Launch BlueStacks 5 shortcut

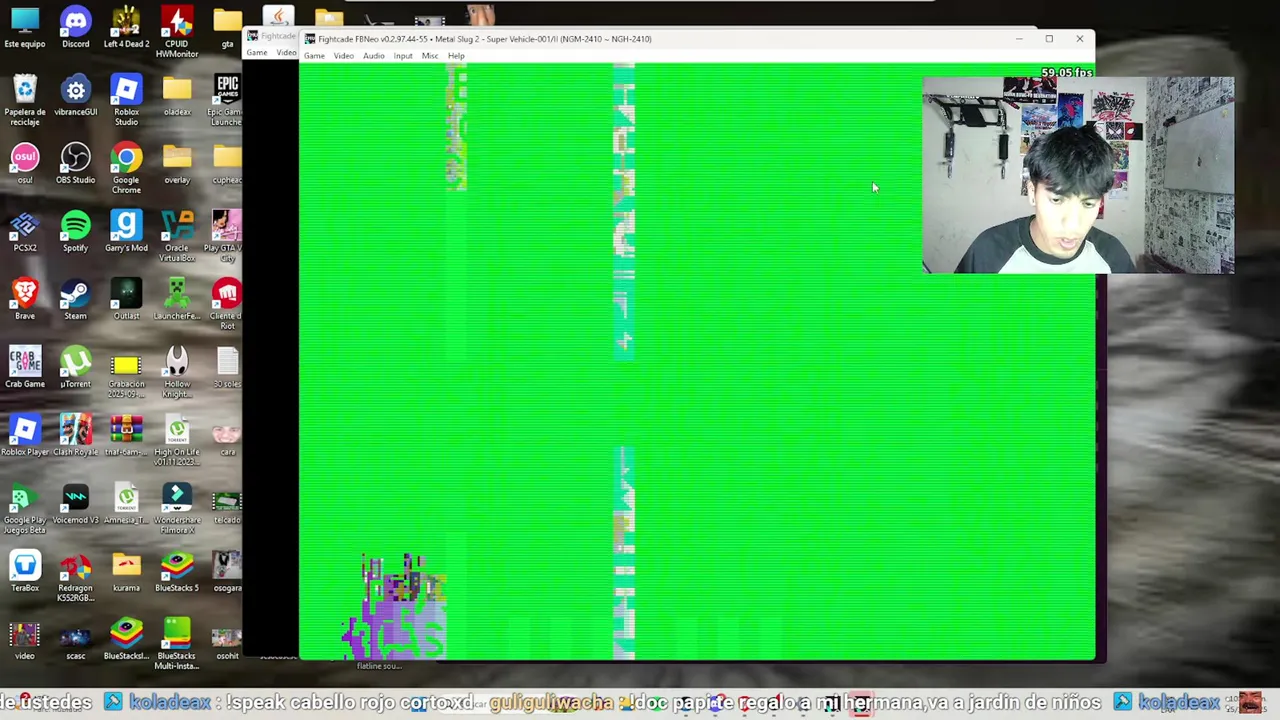pyautogui.click(x=177, y=572)
